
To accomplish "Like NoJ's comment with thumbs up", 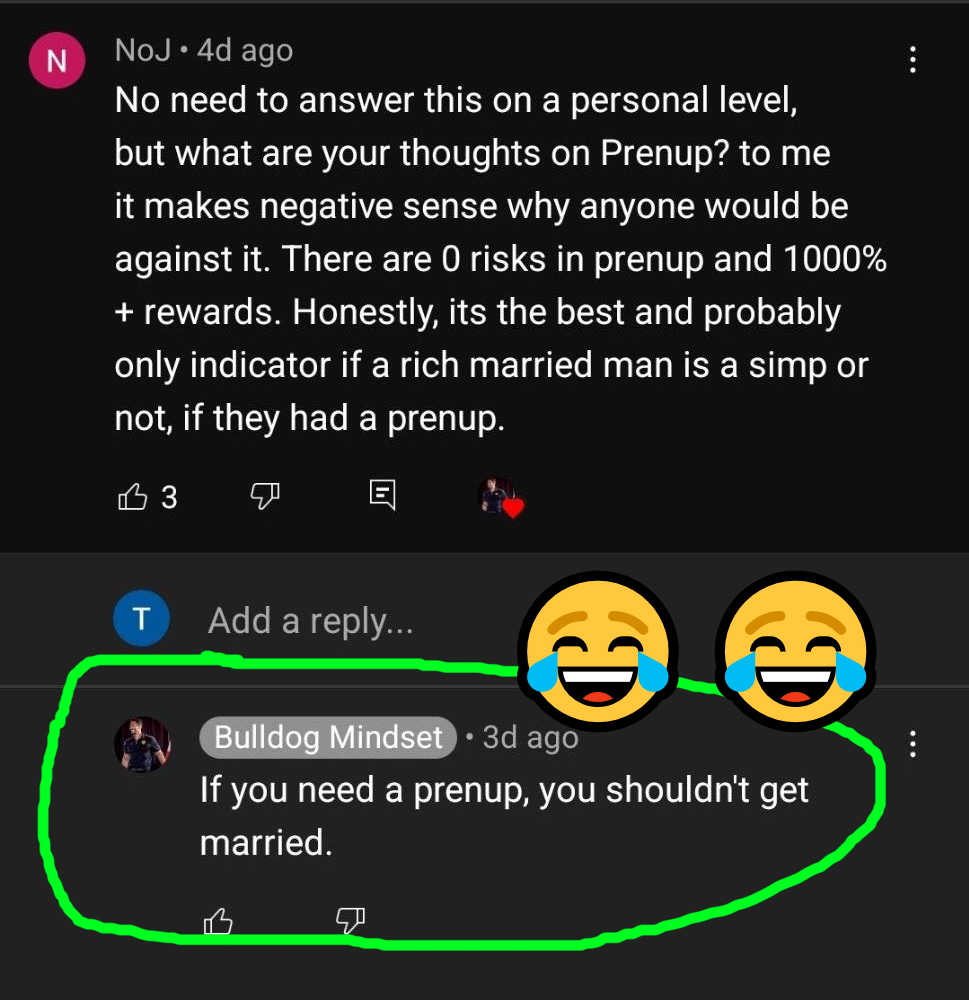I will click(x=133, y=496).
